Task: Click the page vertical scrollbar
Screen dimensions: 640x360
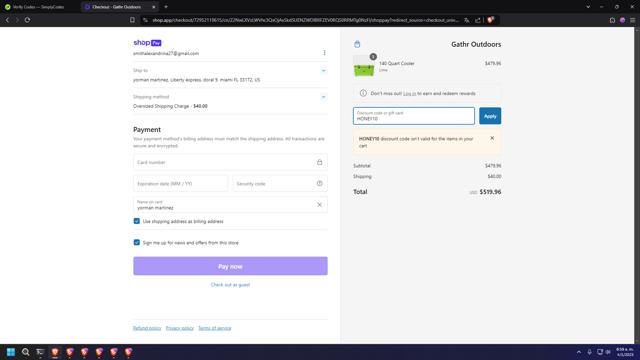Action: tap(637, 185)
